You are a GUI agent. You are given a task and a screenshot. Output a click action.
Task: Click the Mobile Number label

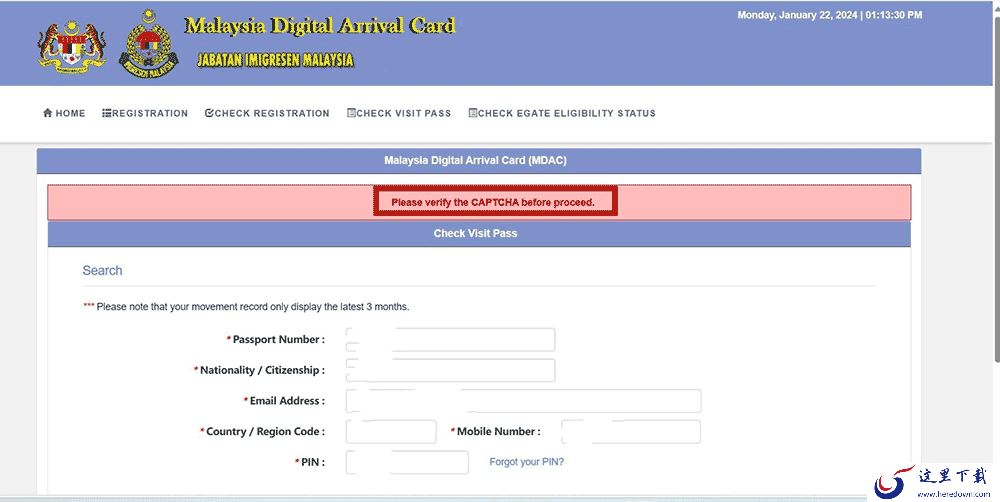496,431
